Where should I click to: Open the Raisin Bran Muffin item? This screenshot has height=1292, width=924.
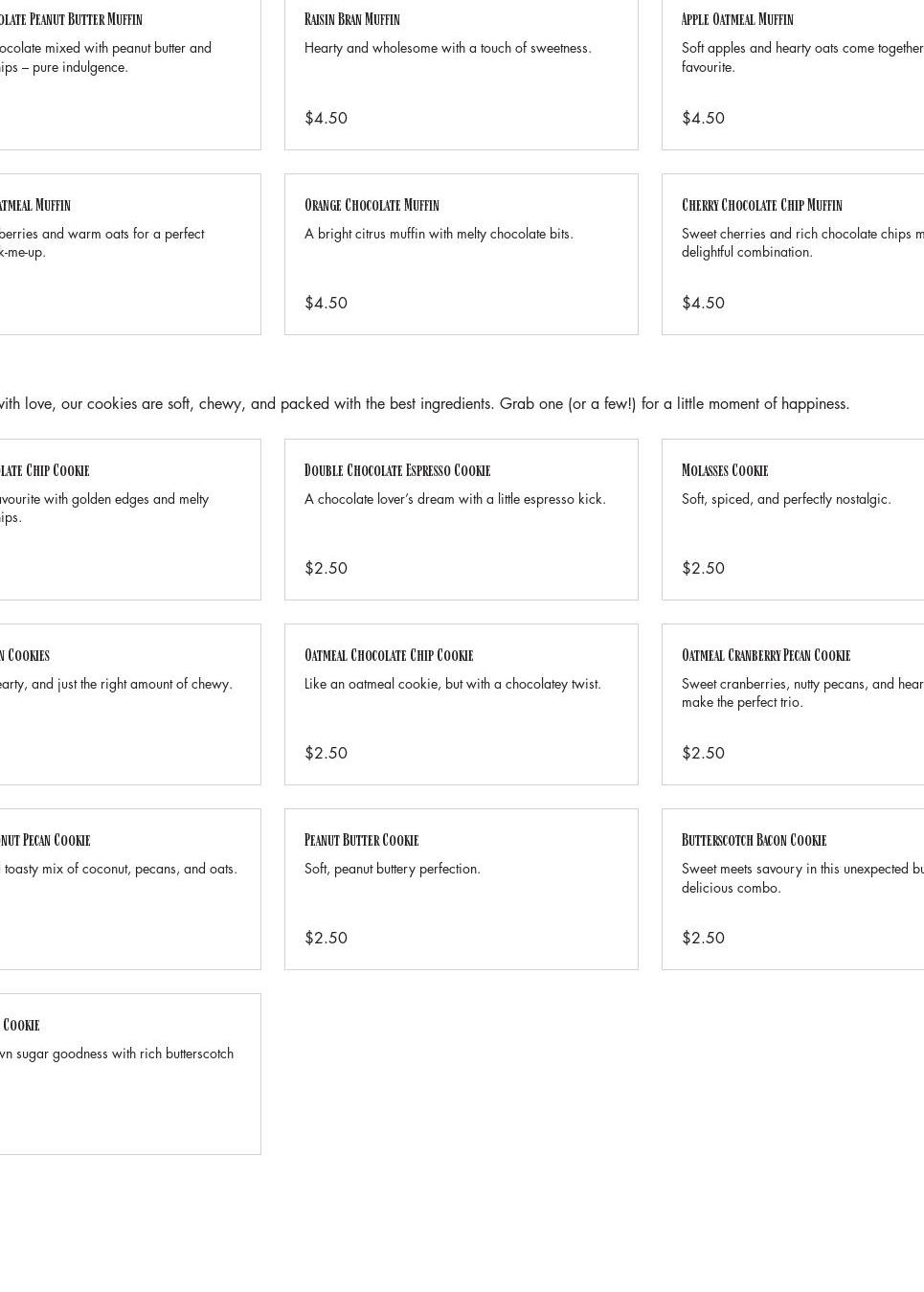pyautogui.click(x=462, y=67)
